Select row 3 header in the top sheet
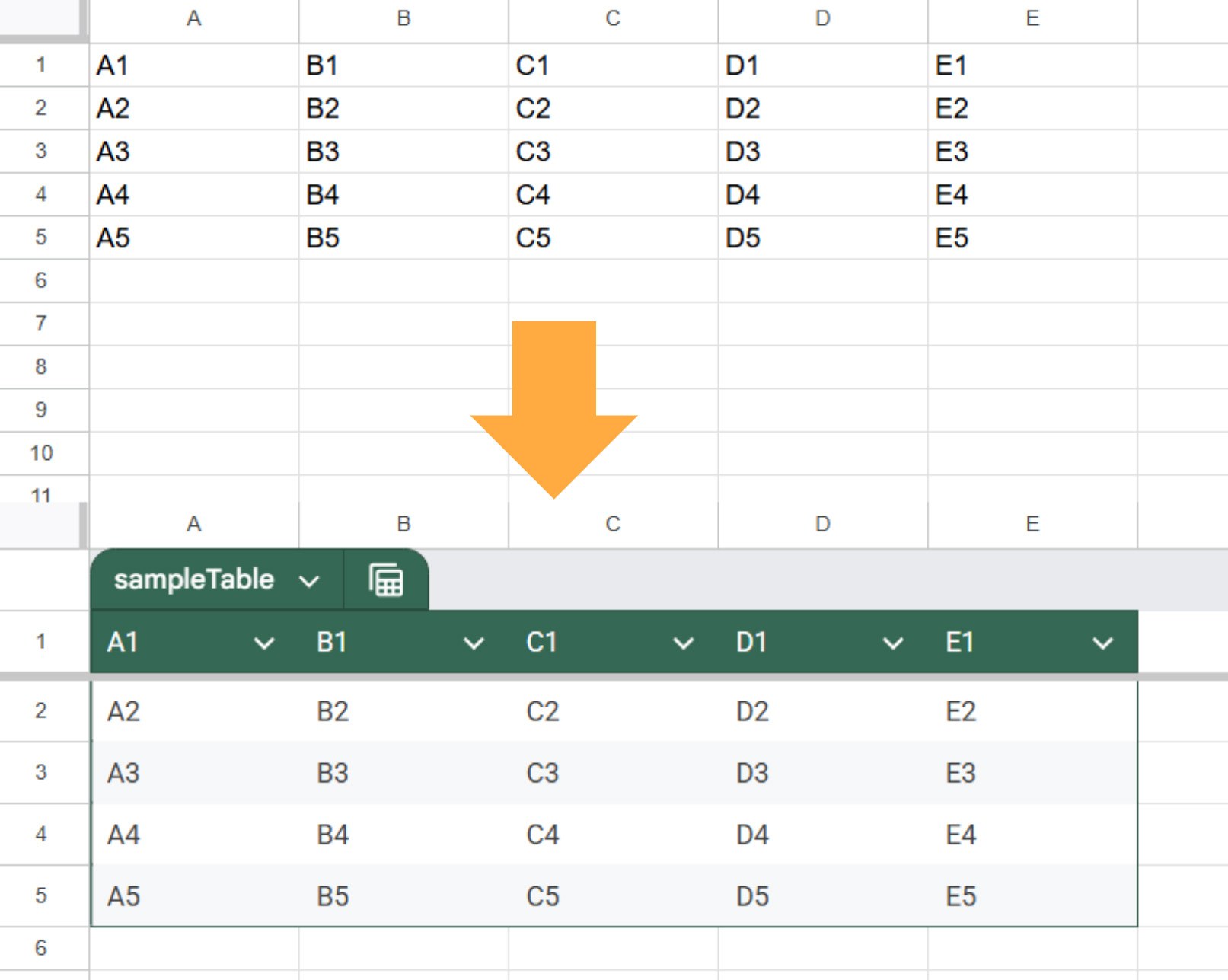The image size is (1228, 980). (x=41, y=151)
